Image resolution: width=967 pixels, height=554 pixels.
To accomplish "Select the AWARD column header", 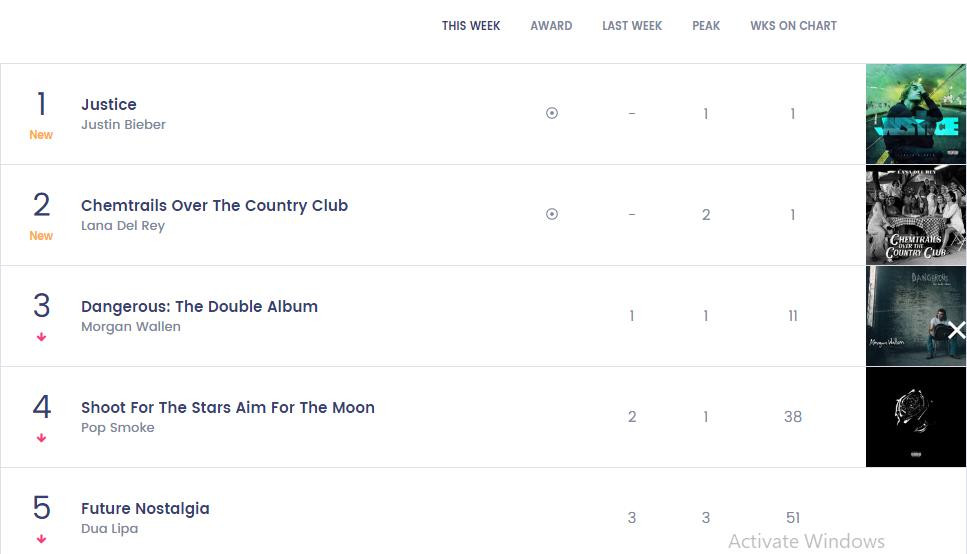I will click(x=551, y=26).
